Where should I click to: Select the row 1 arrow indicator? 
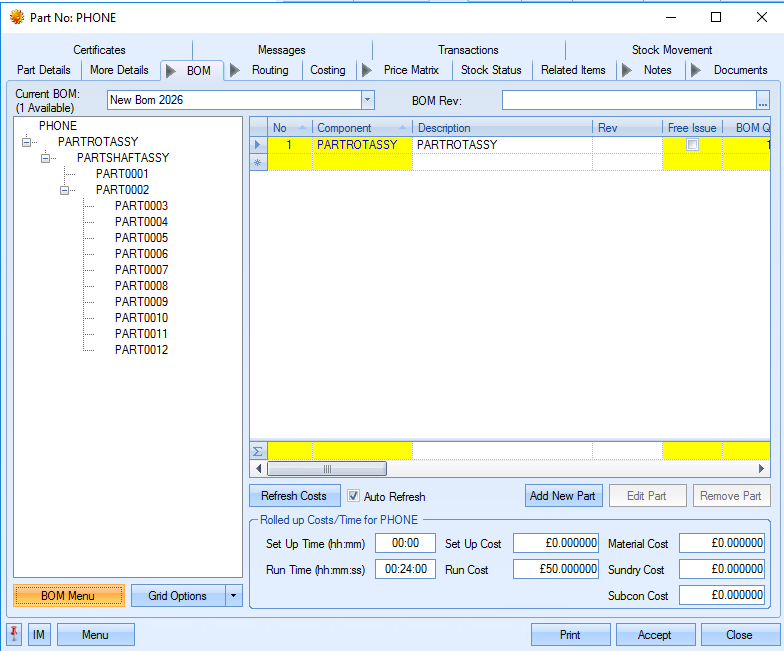point(258,145)
